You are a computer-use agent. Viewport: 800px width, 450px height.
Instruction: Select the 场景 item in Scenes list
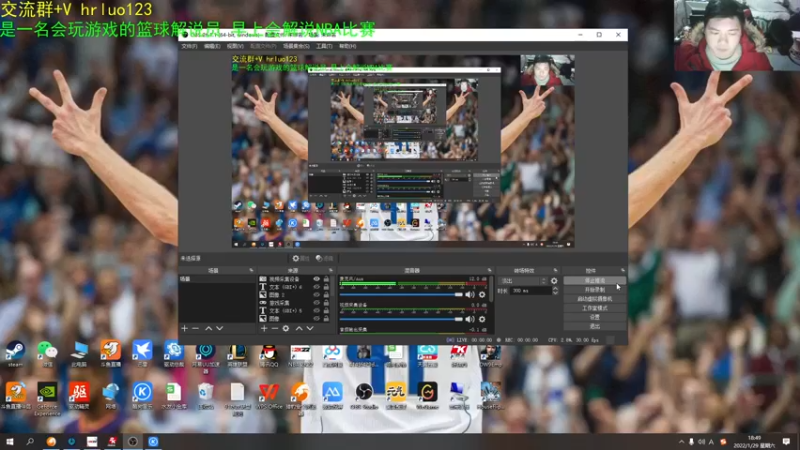coord(217,279)
